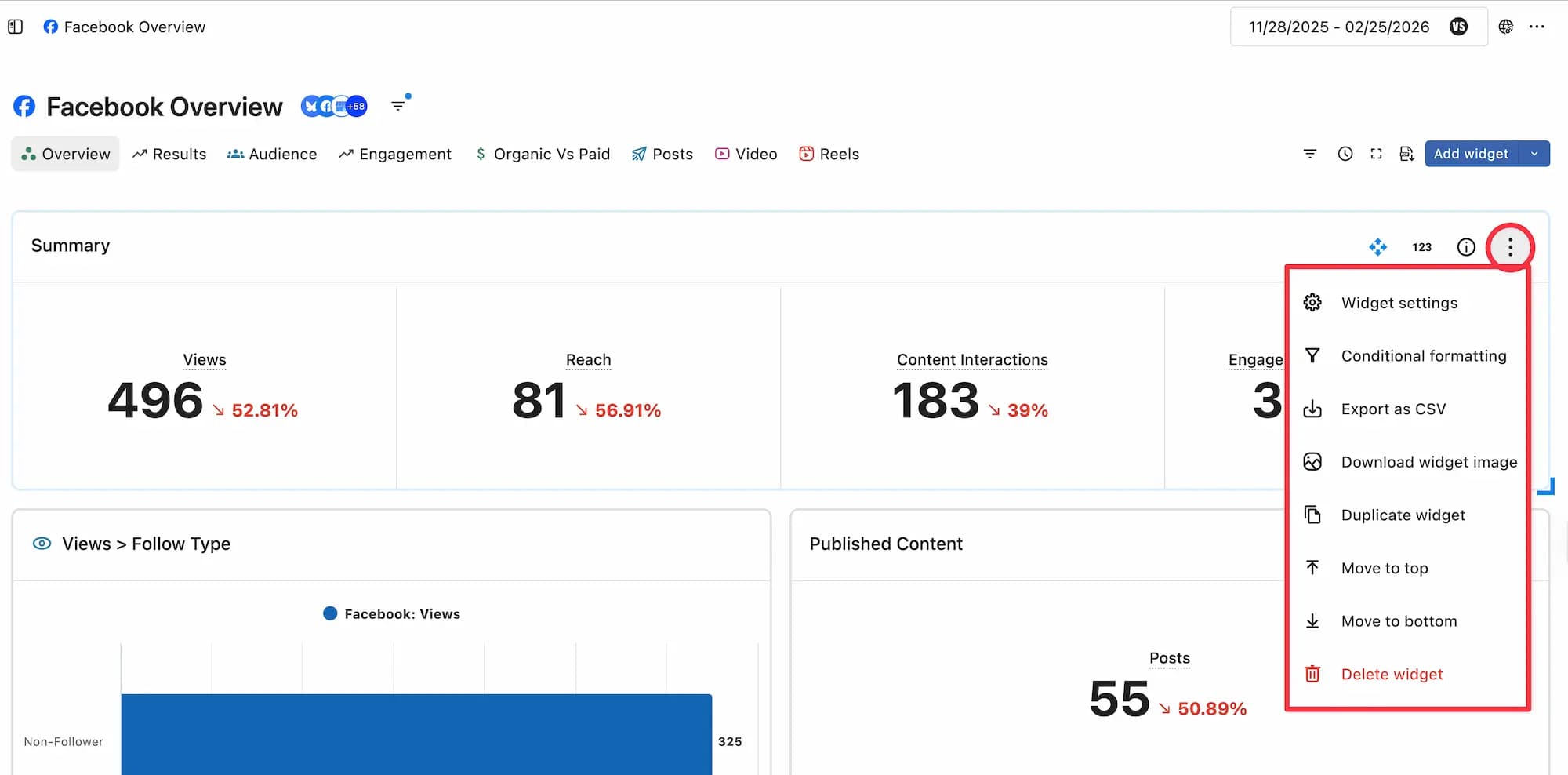Toggle the sidebar panel icon
Image resolution: width=1568 pixels, height=775 pixels.
[x=15, y=27]
